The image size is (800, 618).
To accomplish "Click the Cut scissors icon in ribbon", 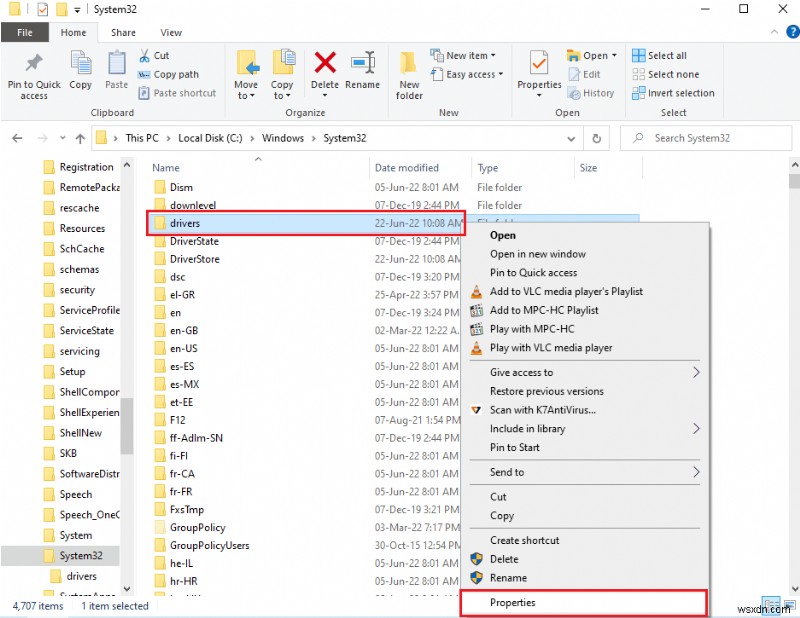I will click(144, 56).
